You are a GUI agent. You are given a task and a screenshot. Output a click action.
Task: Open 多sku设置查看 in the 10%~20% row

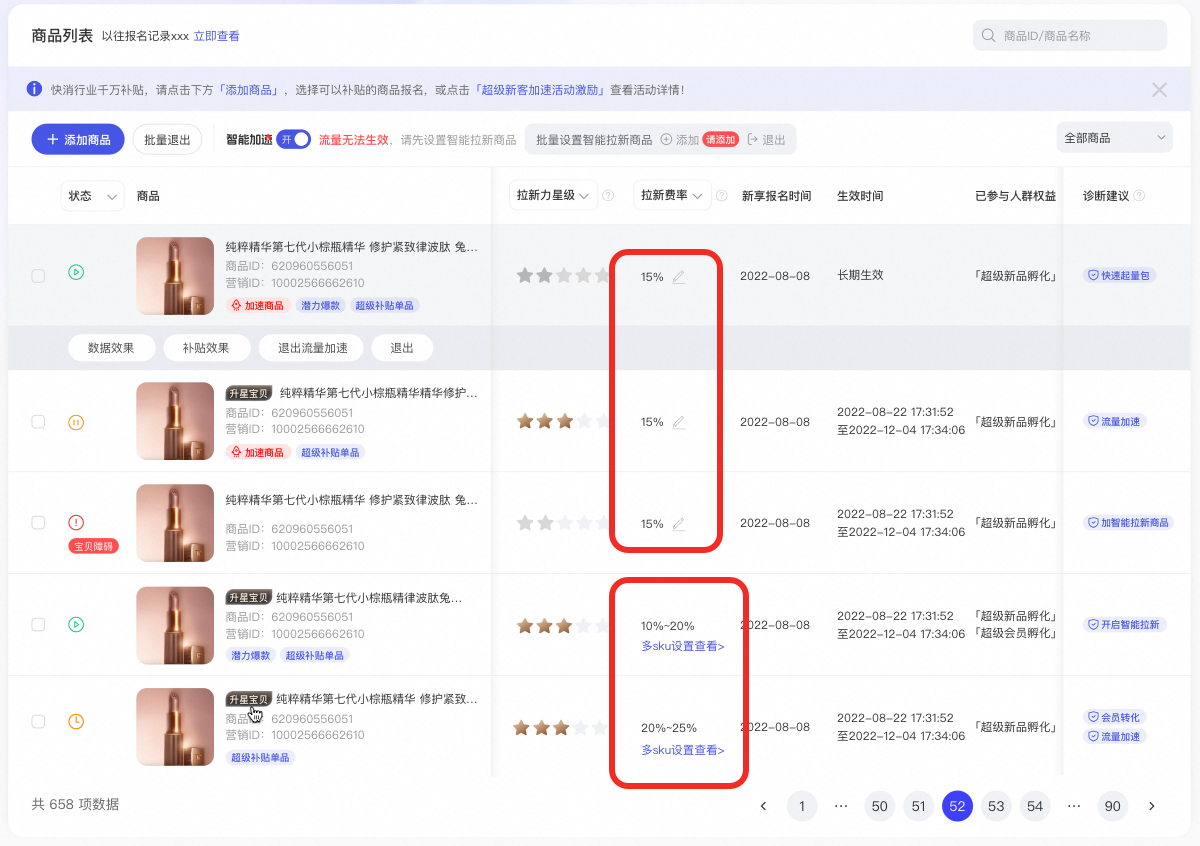click(683, 646)
